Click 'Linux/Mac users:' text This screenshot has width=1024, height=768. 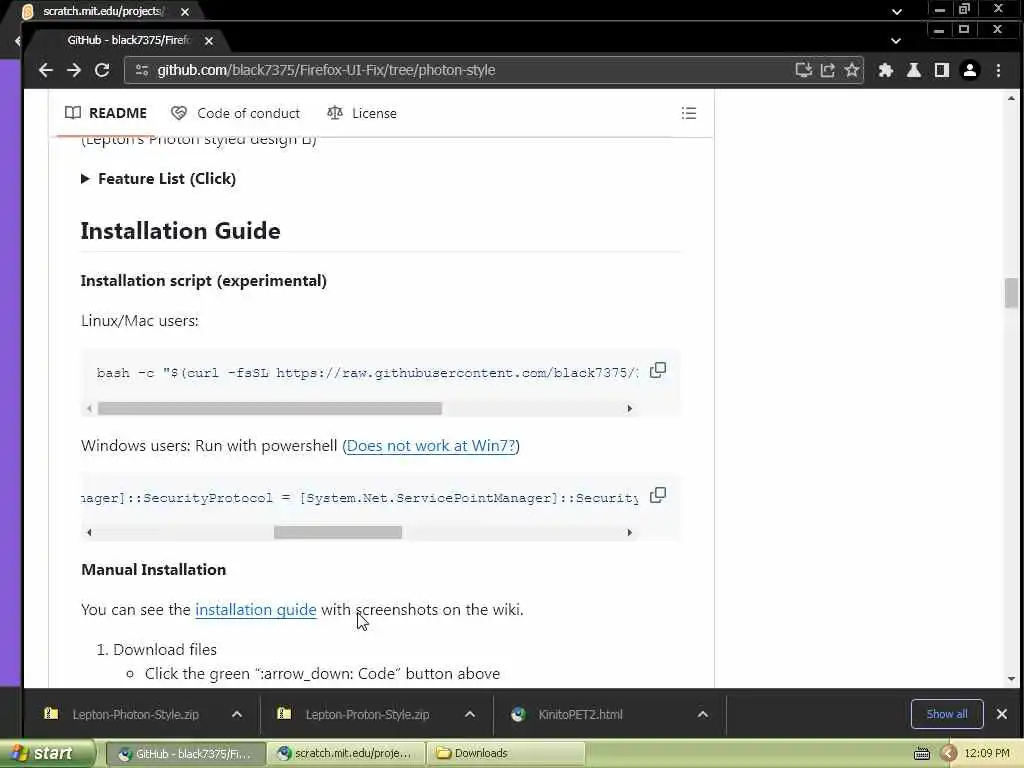click(140, 321)
